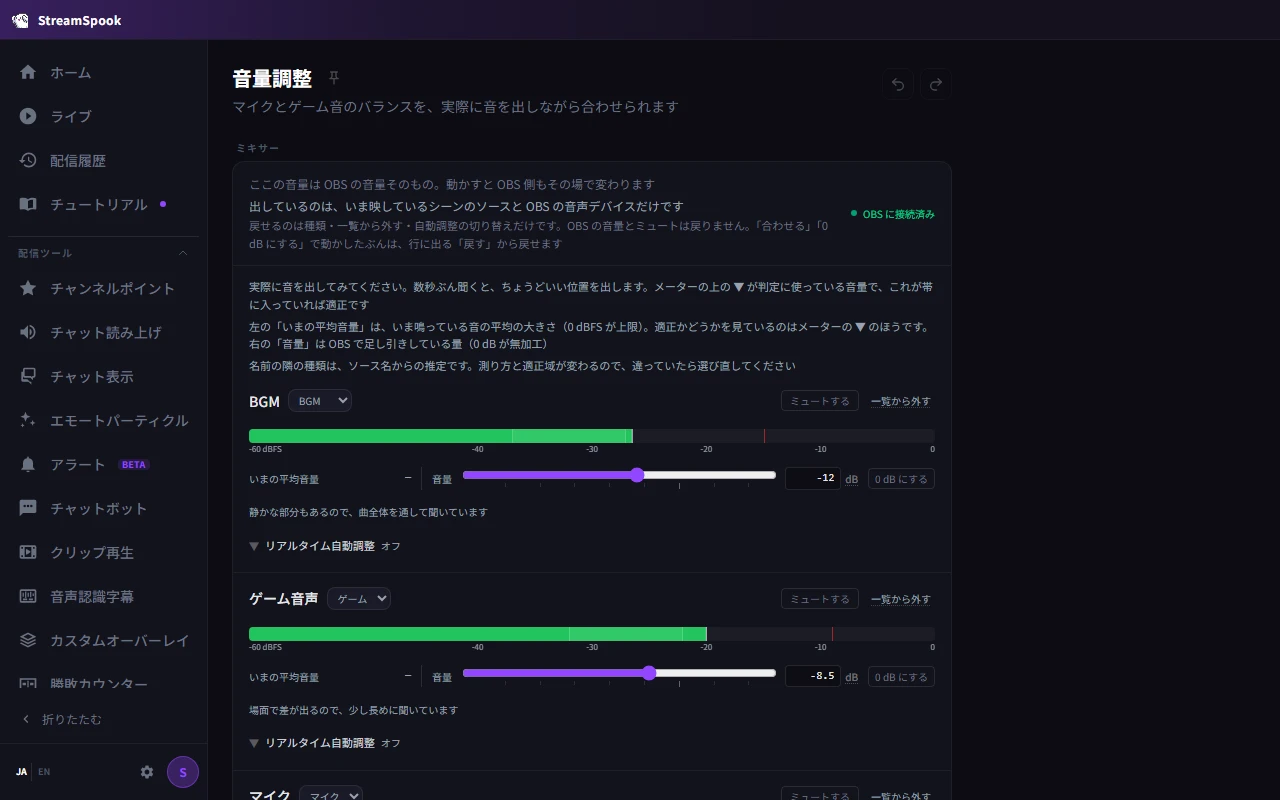The height and width of the screenshot is (800, 1280).
Task: Click チャットボット chat bubble icon
Action: point(28,508)
